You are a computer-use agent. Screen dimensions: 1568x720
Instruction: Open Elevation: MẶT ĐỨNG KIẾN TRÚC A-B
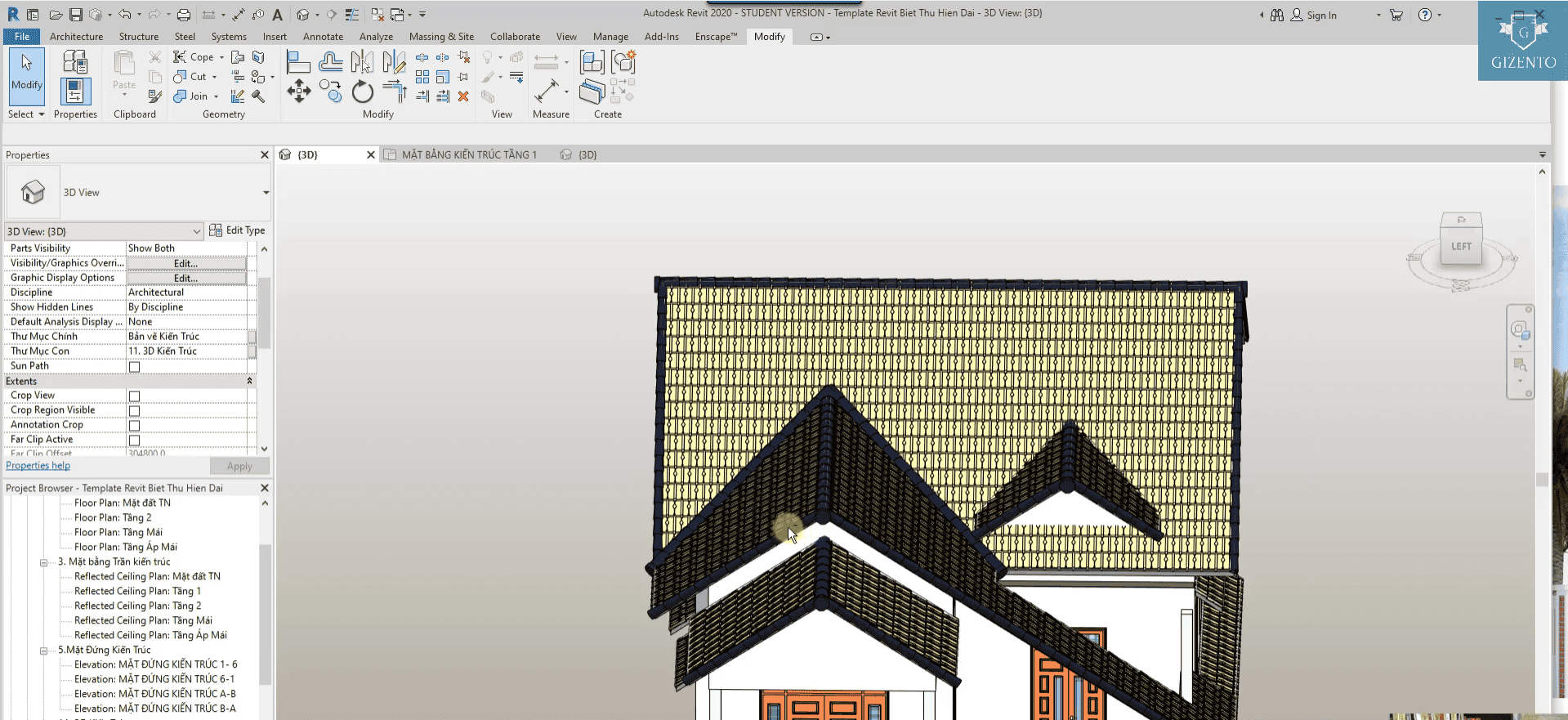pos(155,694)
